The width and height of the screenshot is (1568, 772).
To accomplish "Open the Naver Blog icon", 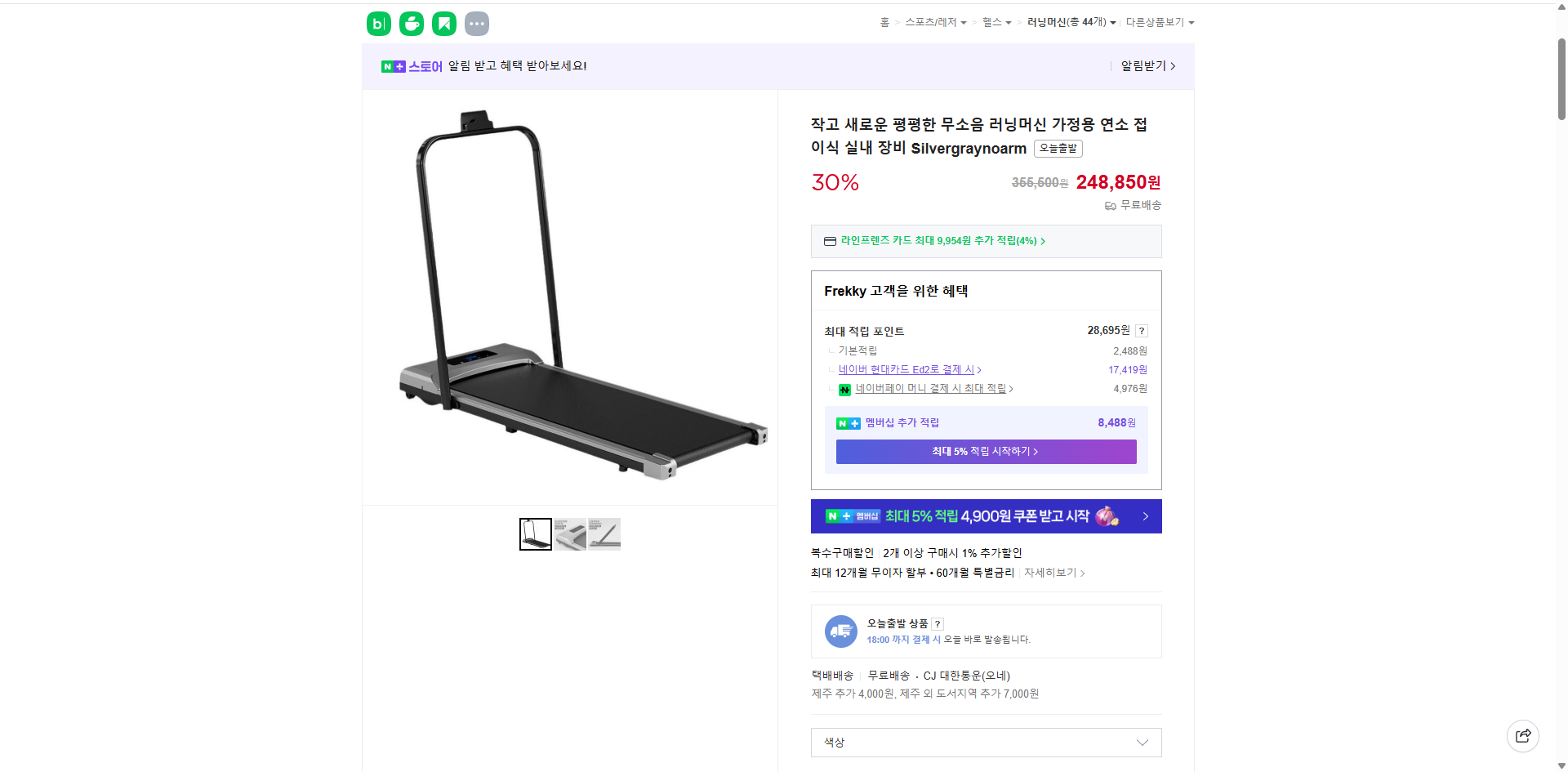I will (378, 24).
